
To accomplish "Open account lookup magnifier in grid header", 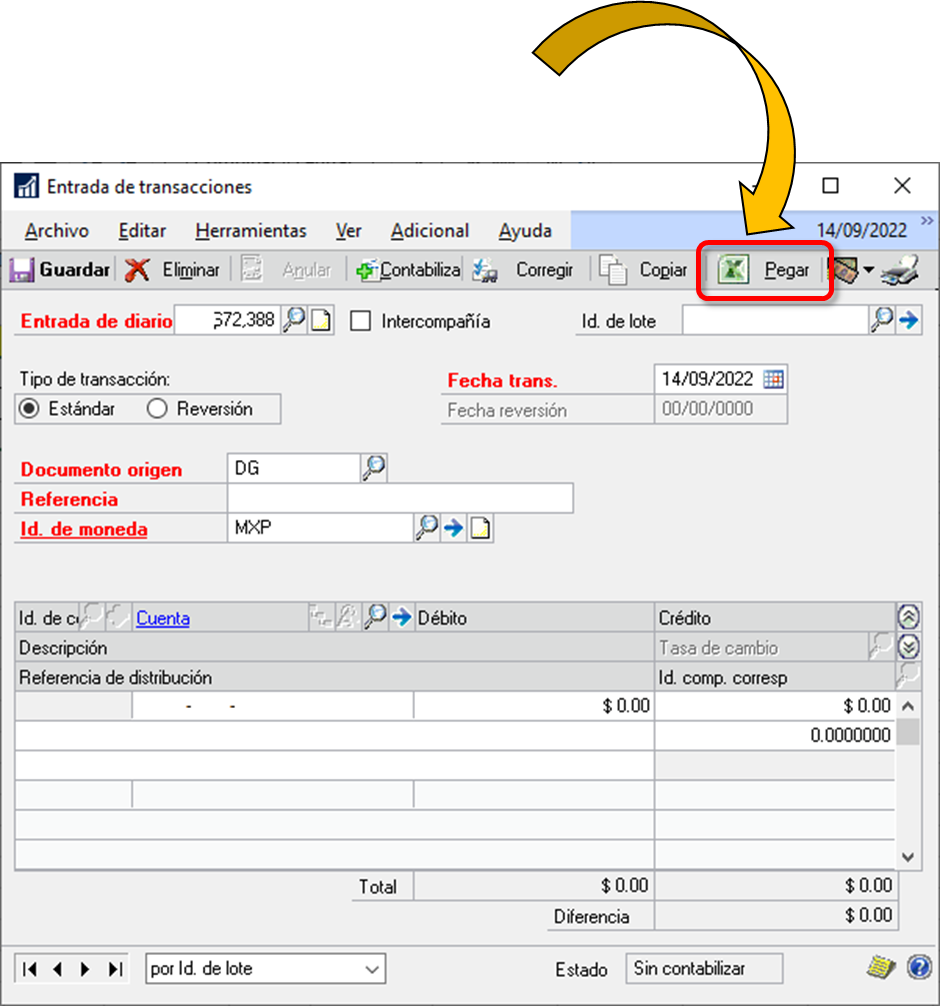I will coord(375,617).
